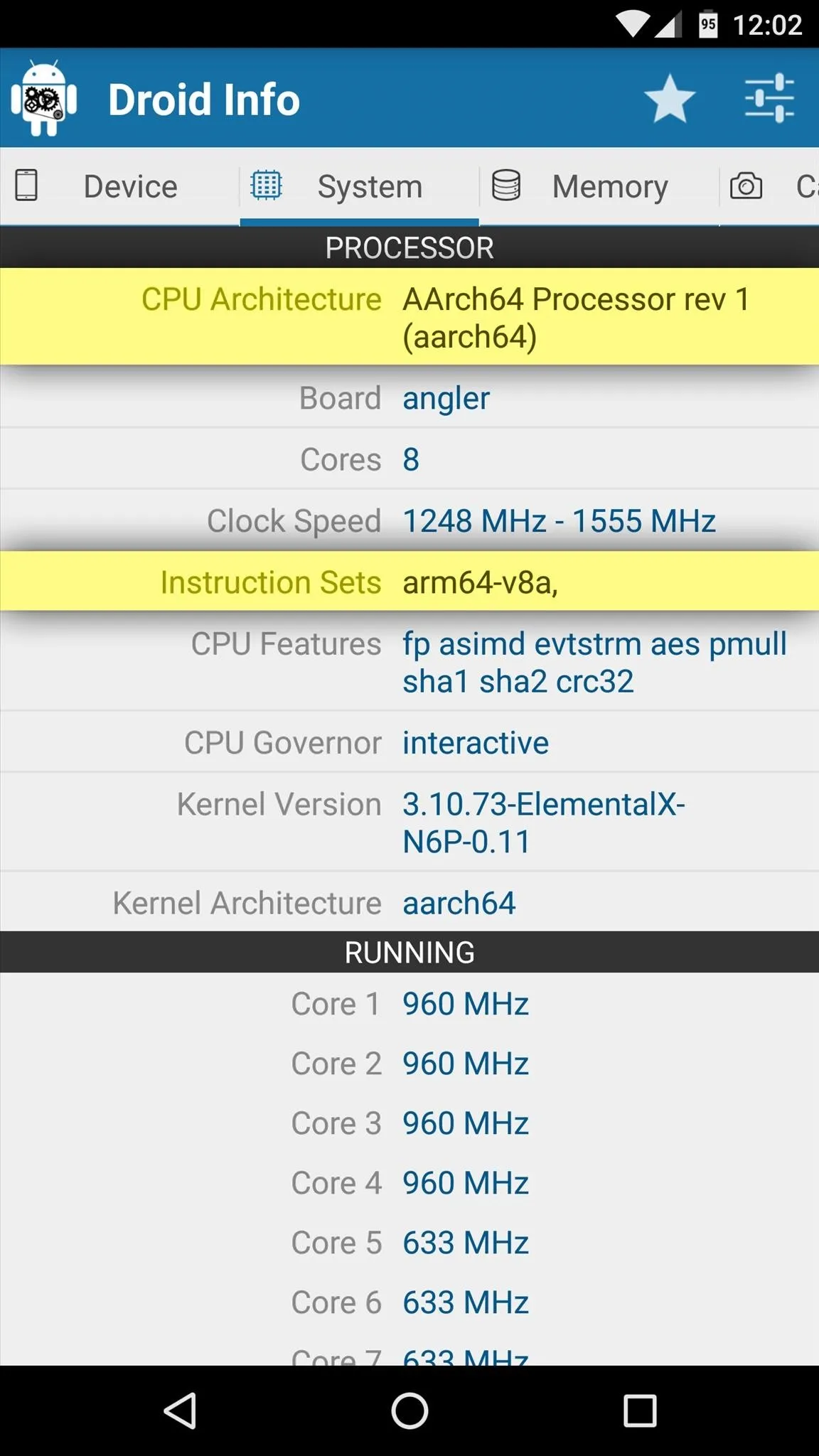Tap the battery indicator in status bar
The image size is (819, 1456).
click(x=708, y=25)
